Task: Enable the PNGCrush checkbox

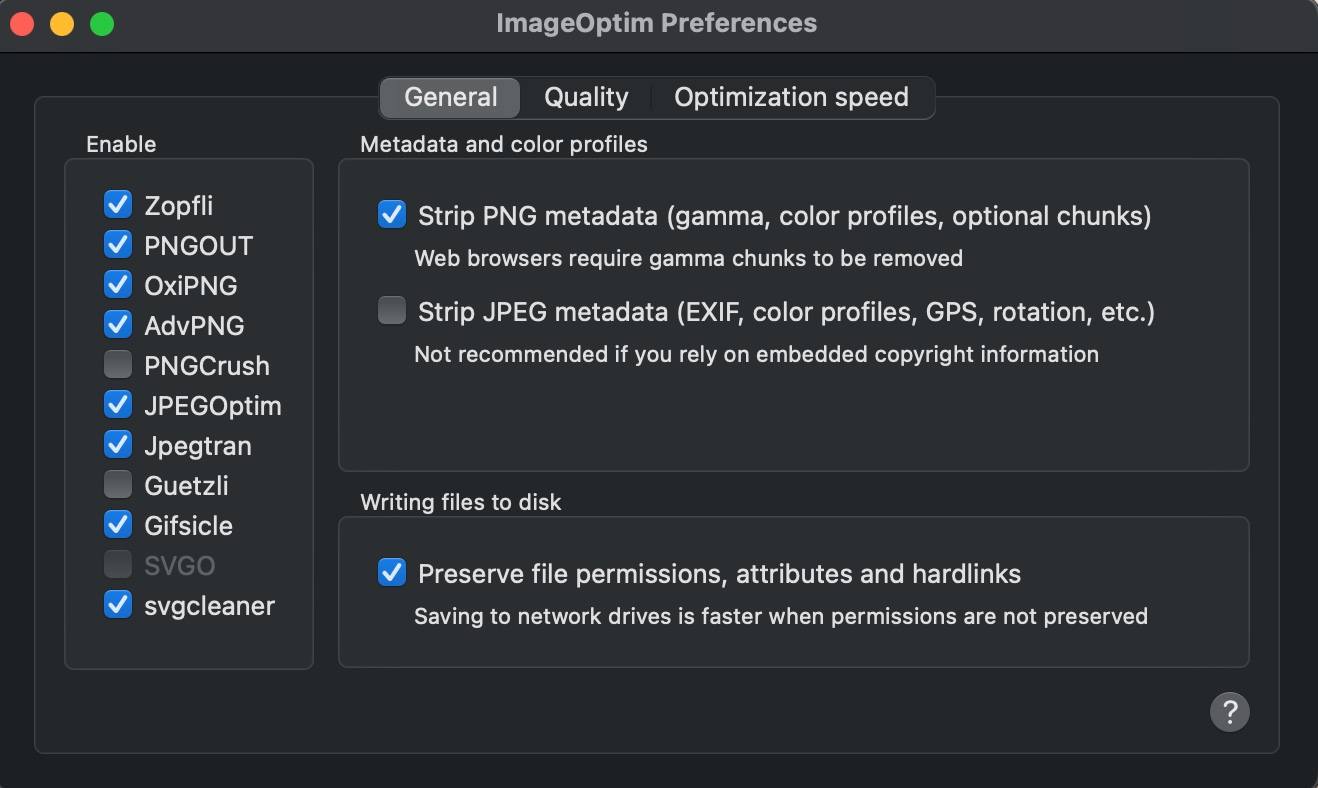Action: (x=118, y=365)
